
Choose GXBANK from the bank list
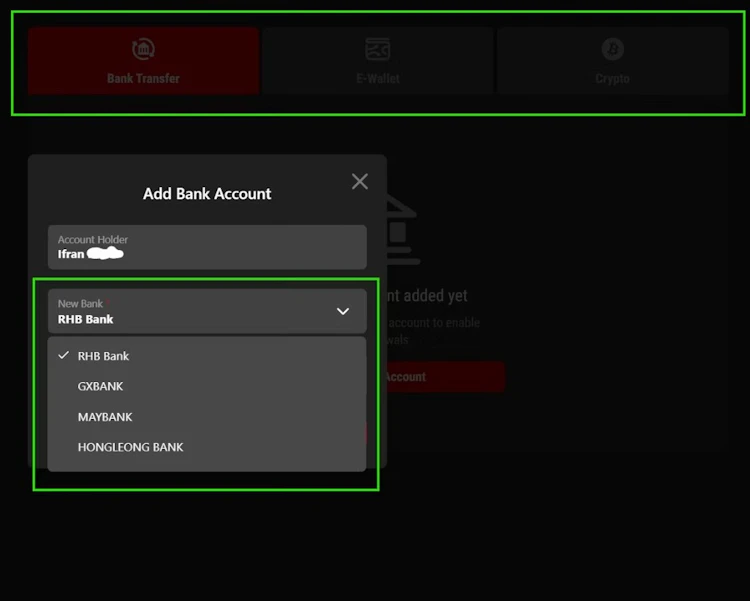coord(207,386)
